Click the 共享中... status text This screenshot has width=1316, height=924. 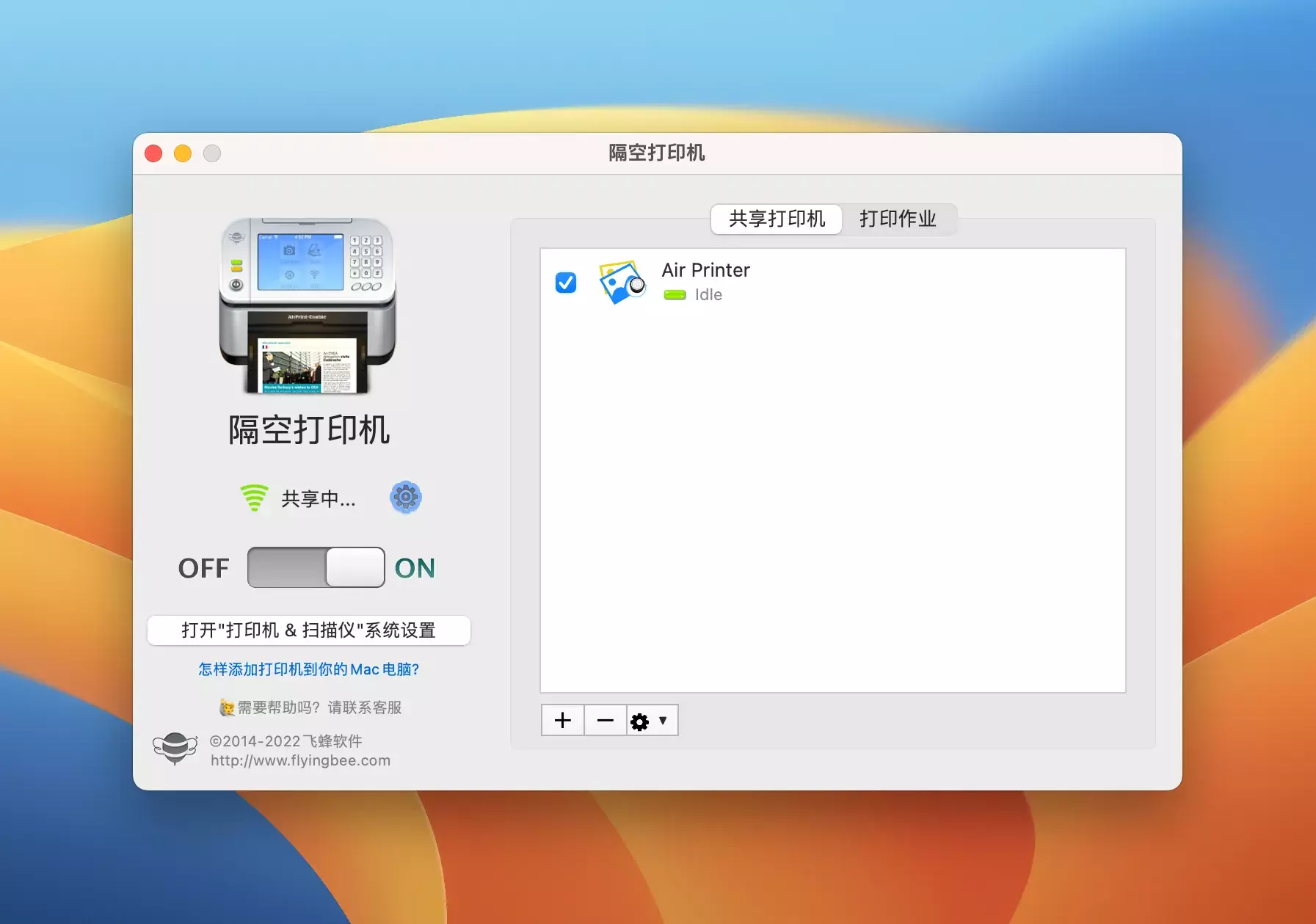coord(319,499)
